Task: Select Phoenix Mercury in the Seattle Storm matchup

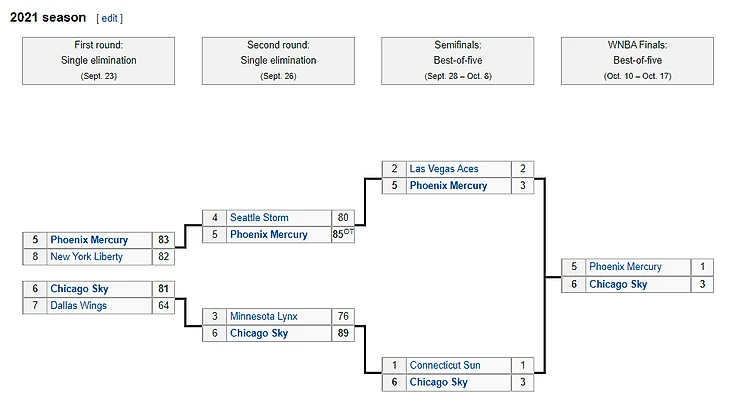Action: coord(269,234)
